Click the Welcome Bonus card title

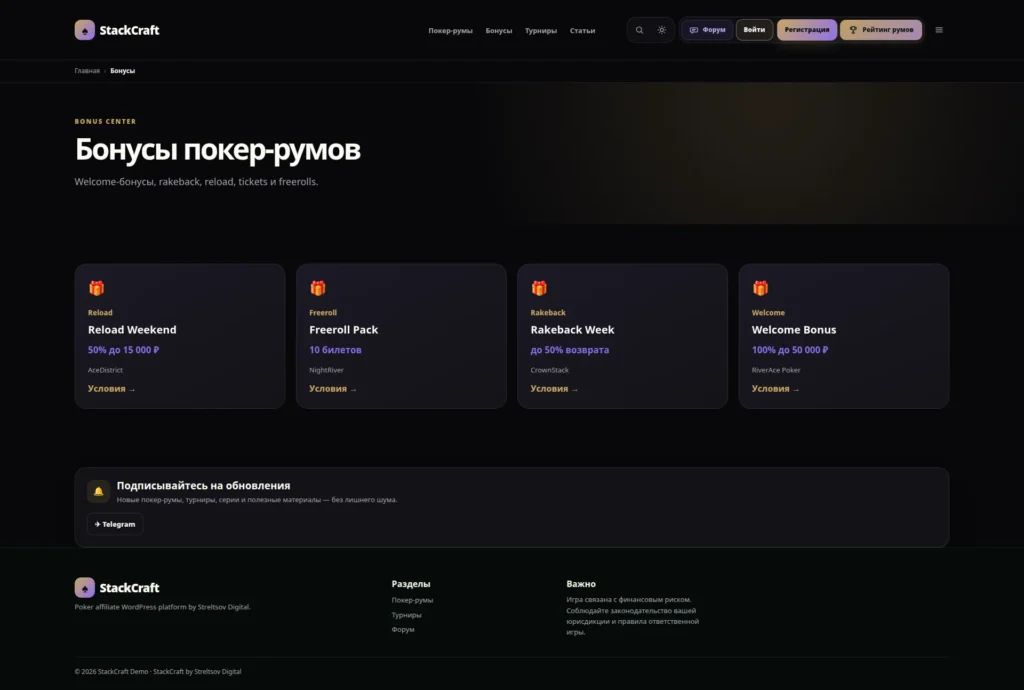coord(794,330)
